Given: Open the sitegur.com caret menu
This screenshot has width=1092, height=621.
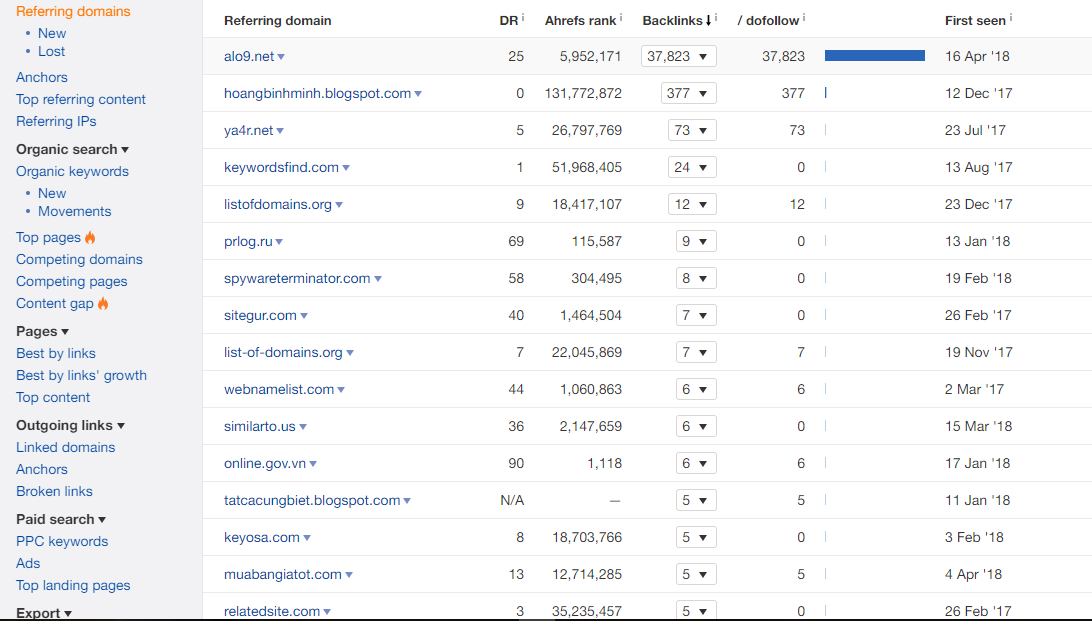Looking at the screenshot, I should click(x=304, y=316).
